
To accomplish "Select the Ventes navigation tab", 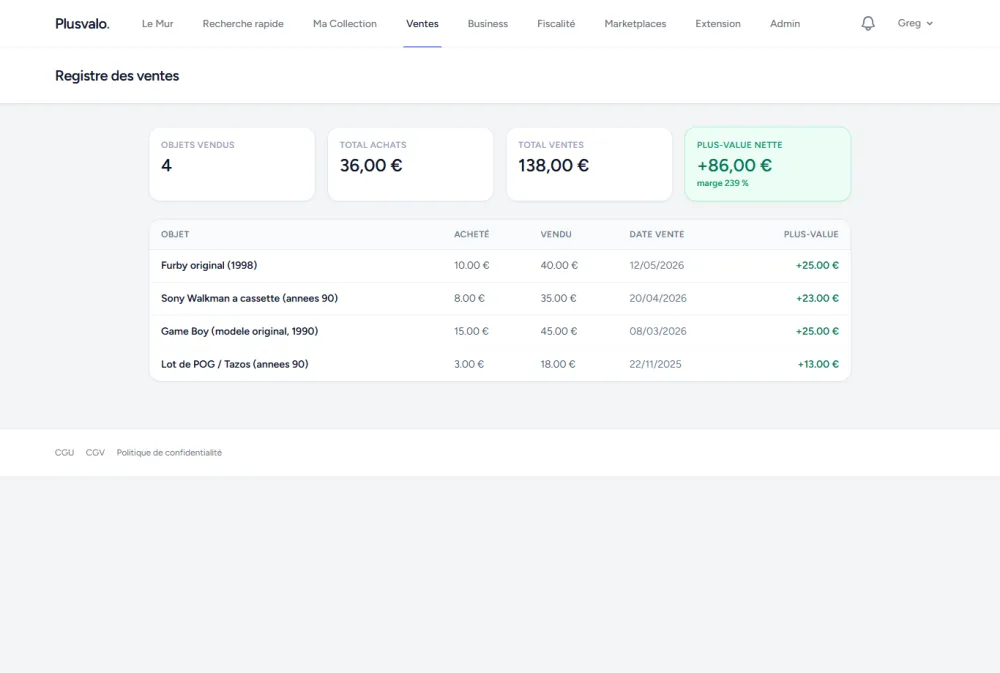I will pos(422,24).
